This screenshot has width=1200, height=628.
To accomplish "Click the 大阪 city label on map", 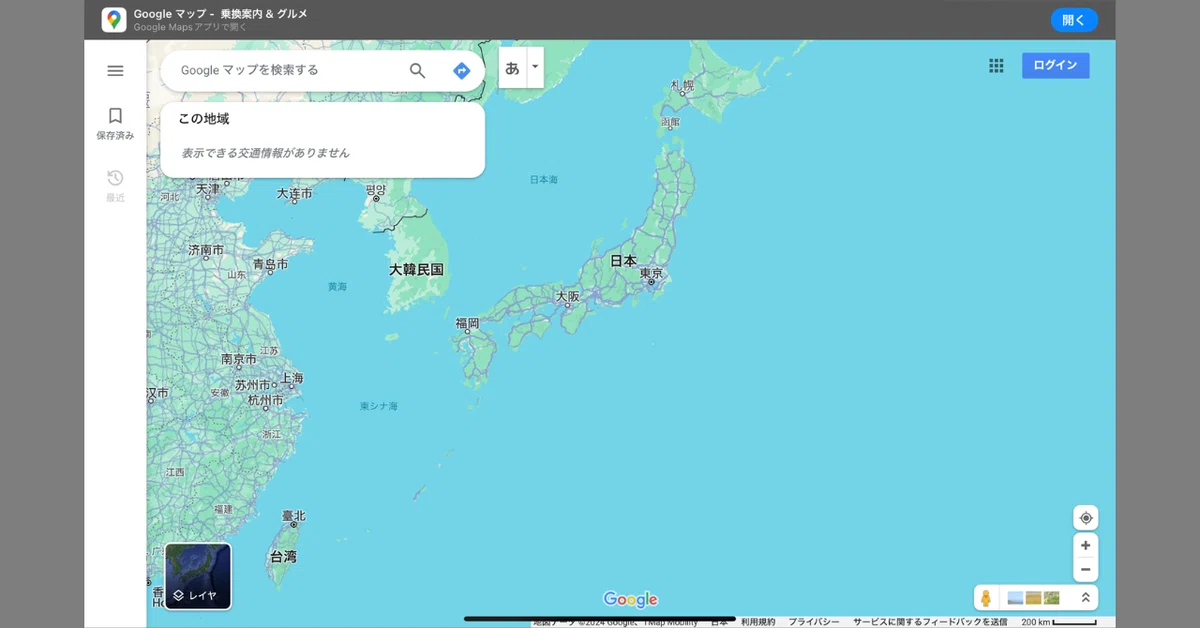I will [568, 296].
